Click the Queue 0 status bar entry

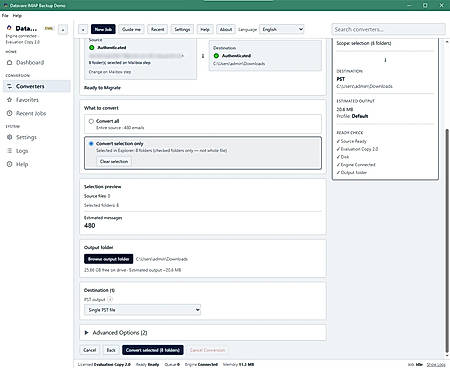pos(172,365)
